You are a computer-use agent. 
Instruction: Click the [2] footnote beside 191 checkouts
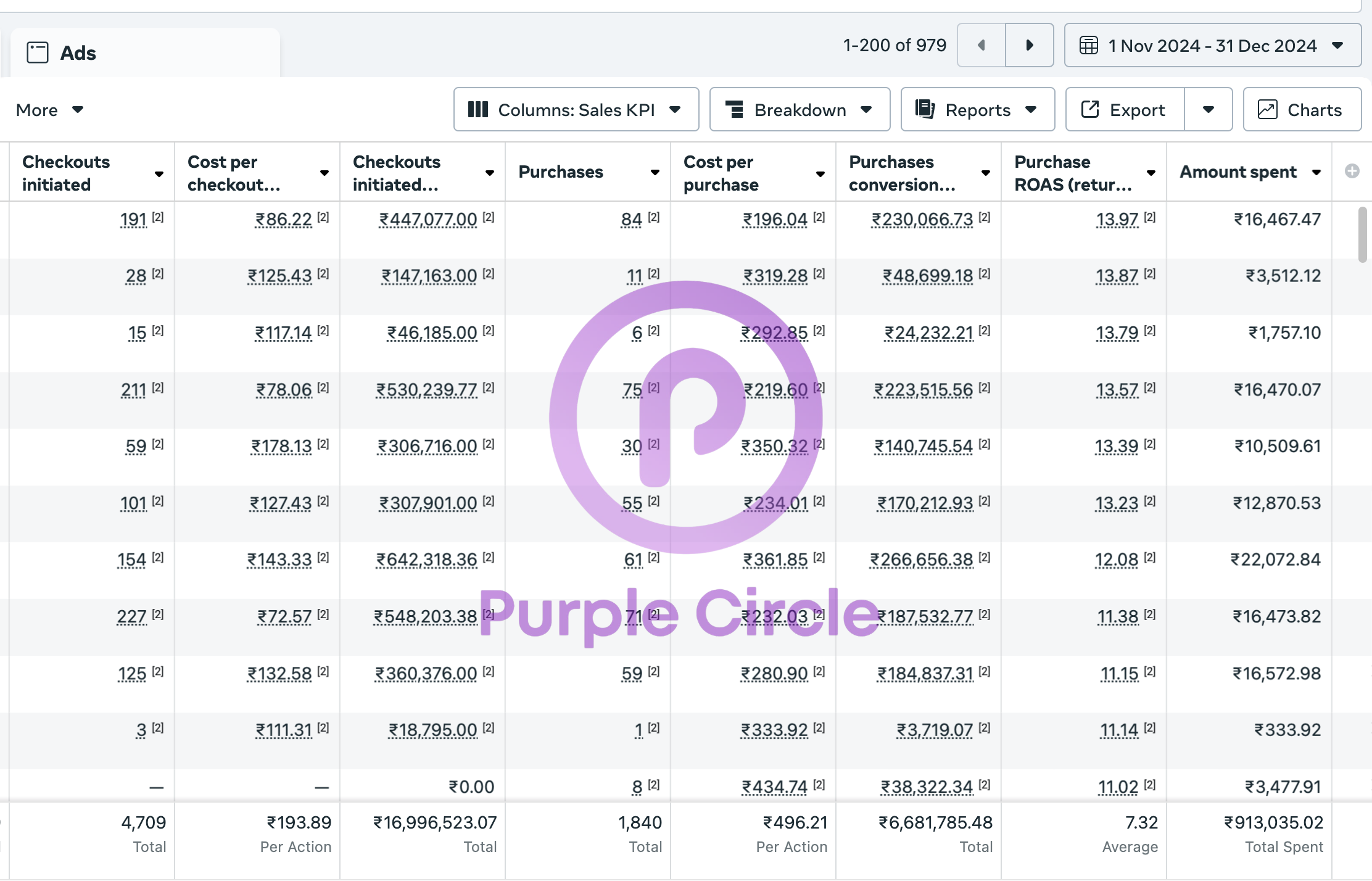(158, 217)
